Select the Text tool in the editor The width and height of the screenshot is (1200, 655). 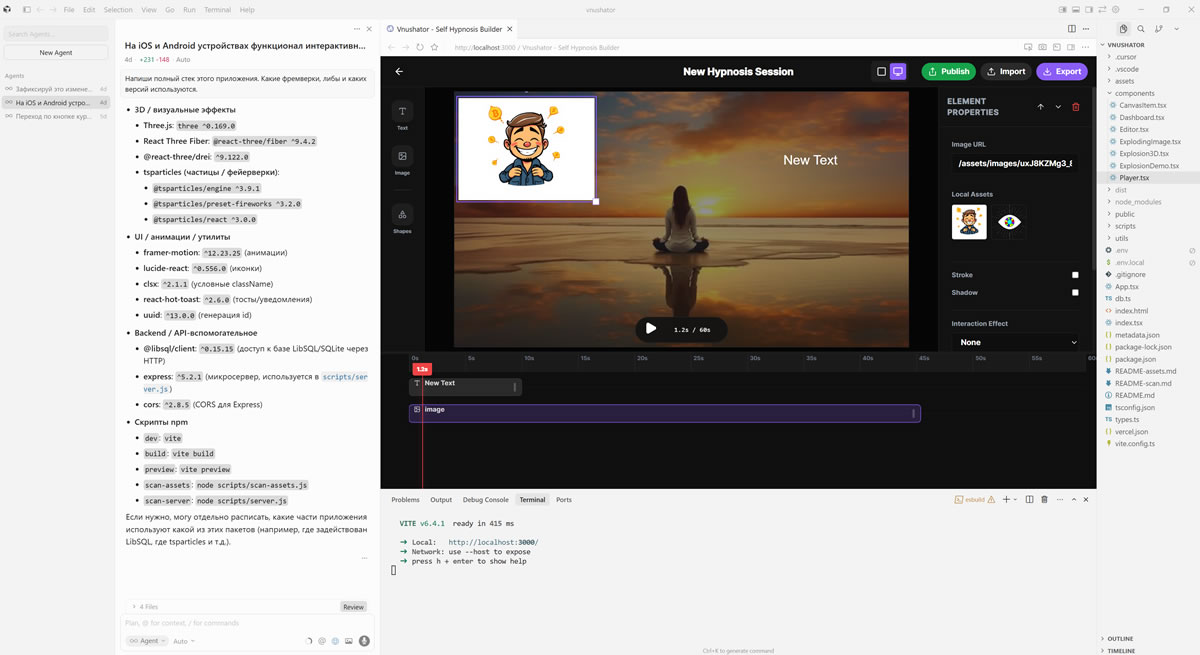click(402, 115)
